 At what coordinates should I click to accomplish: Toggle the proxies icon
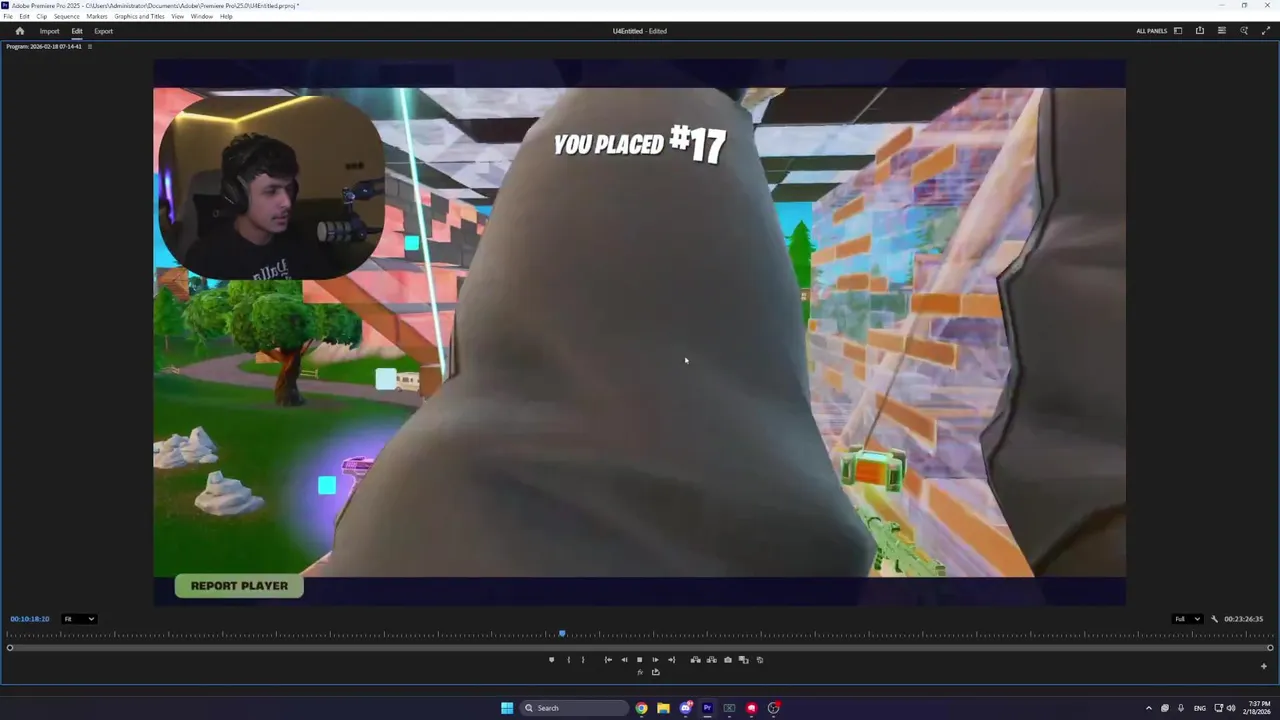tap(759, 660)
